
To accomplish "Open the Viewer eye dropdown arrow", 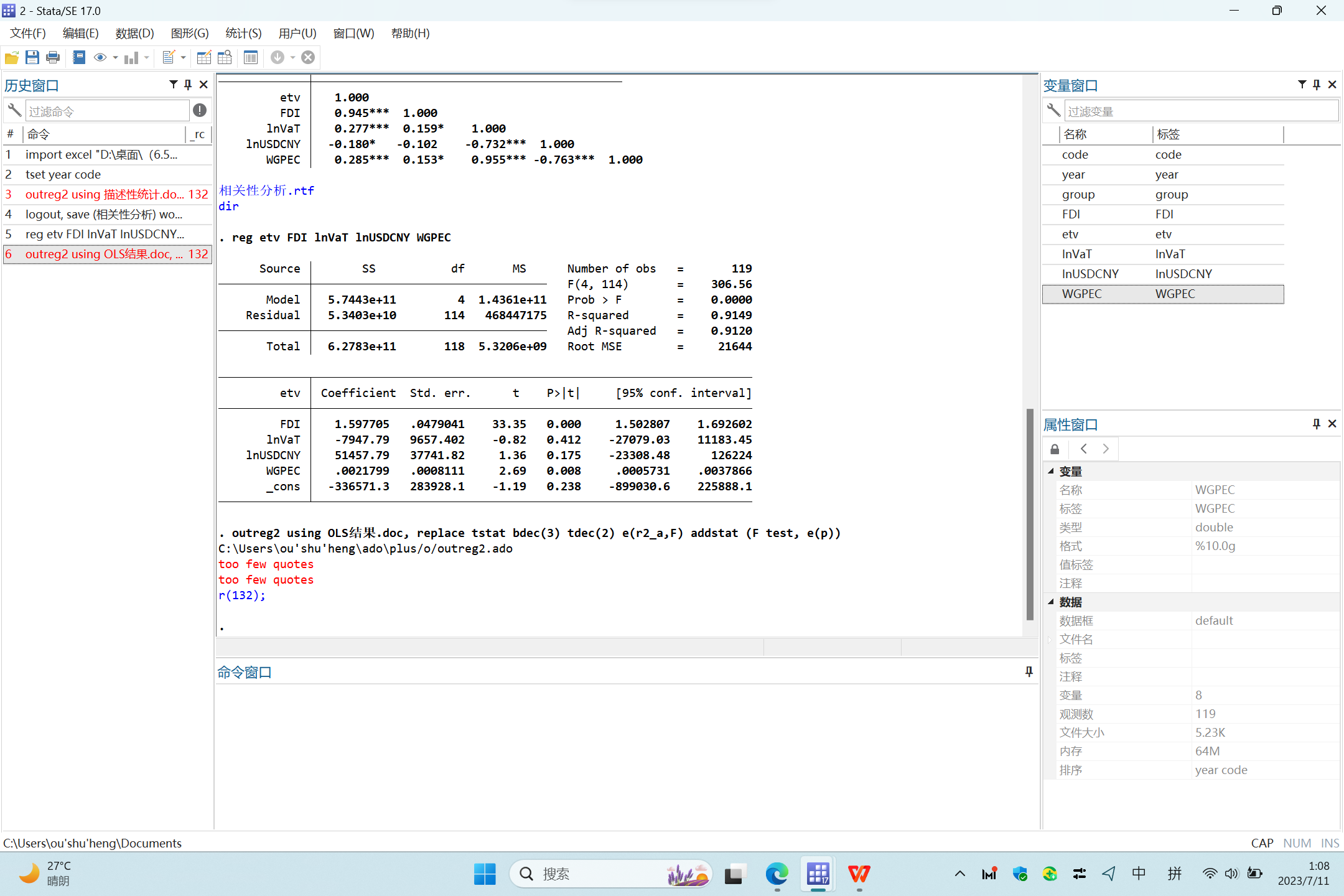I will pos(116,58).
